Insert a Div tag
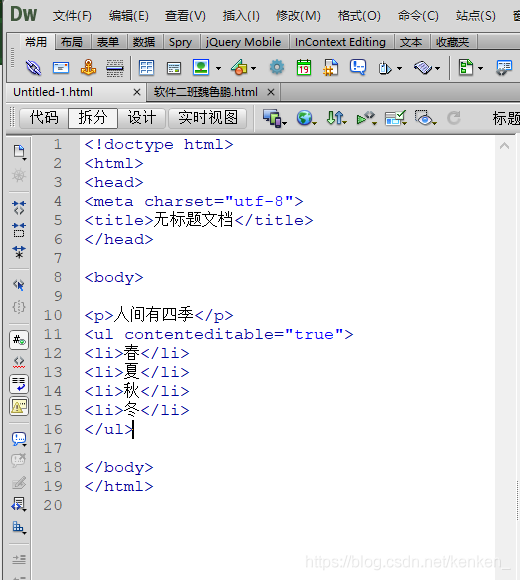The height and width of the screenshot is (580, 520). [173, 68]
